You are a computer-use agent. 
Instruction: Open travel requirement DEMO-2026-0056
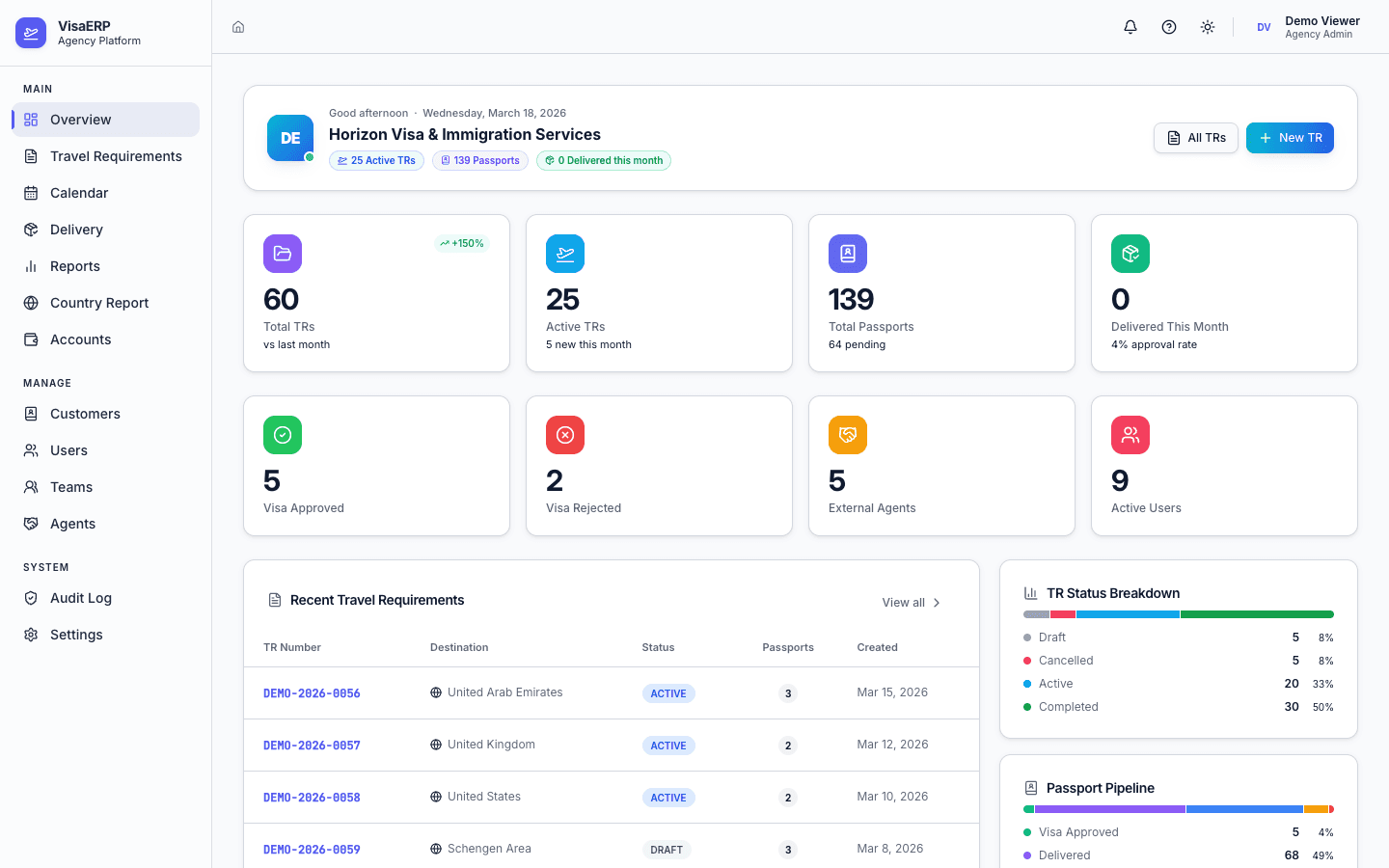312,692
